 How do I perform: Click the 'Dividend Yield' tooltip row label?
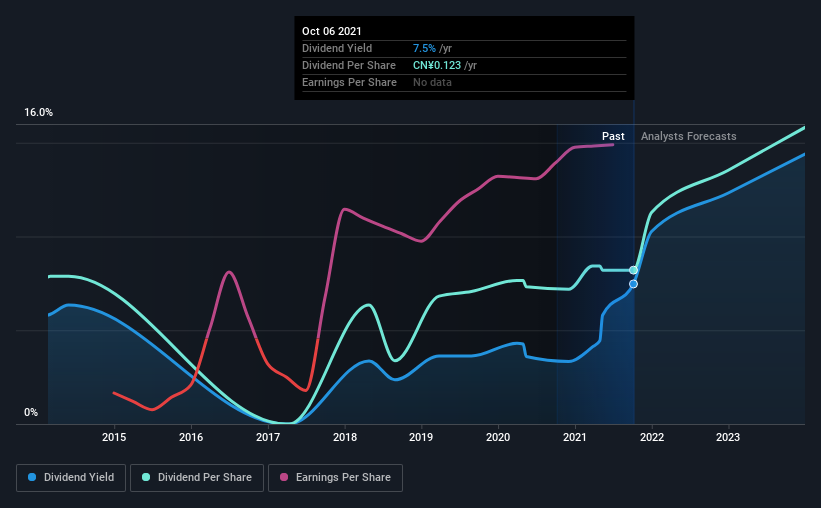[x=337, y=48]
